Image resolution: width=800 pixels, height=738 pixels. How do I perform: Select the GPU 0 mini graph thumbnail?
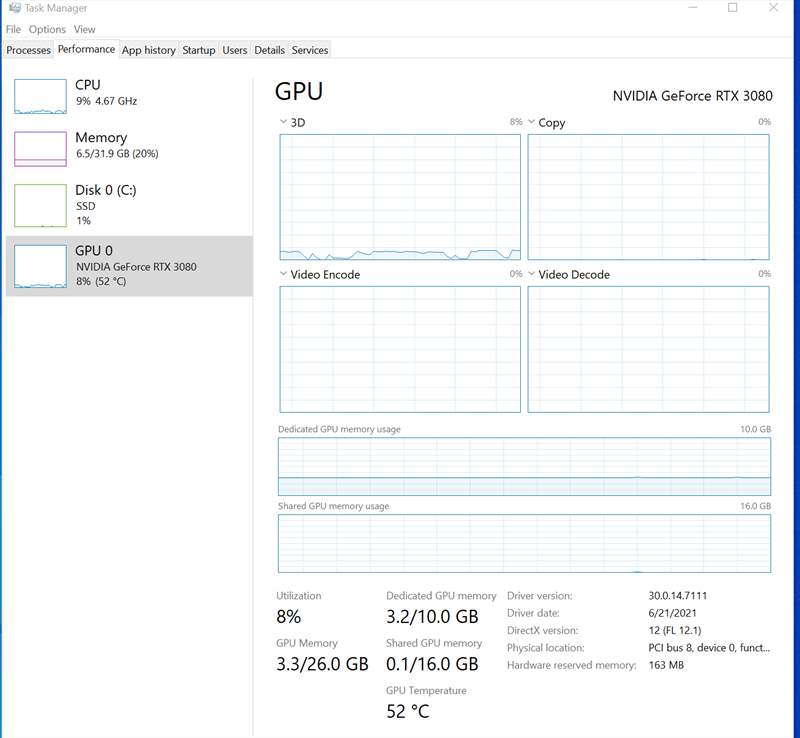40,266
